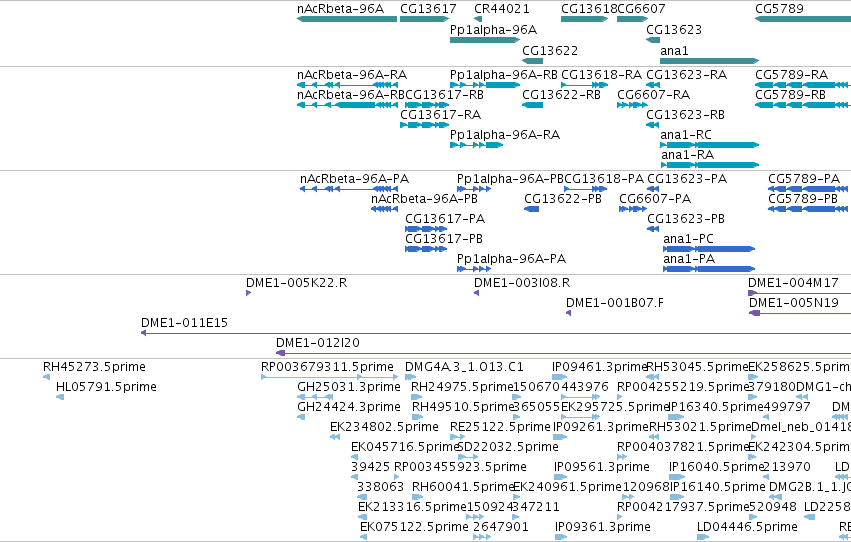Image resolution: width=851 pixels, height=542 pixels.
Task: Click the IP16040.5prime EST glyph
Action: coord(676,477)
